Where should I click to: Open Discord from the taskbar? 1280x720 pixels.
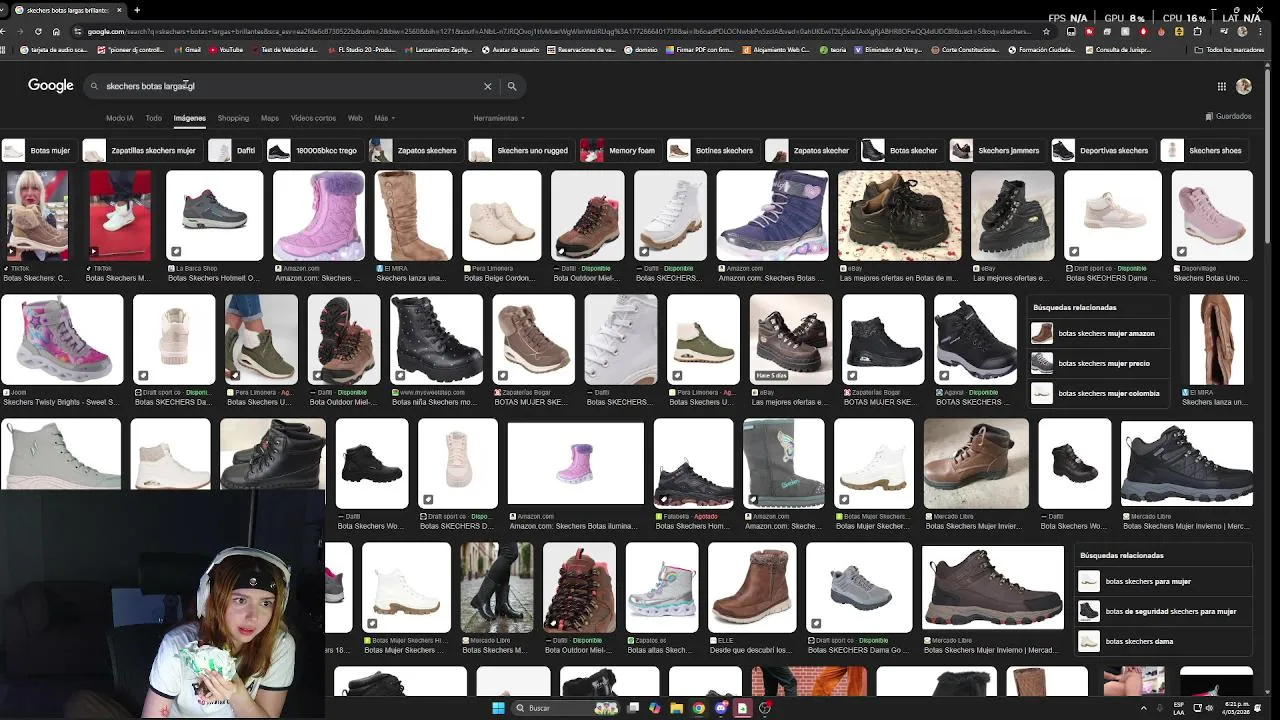(x=721, y=708)
